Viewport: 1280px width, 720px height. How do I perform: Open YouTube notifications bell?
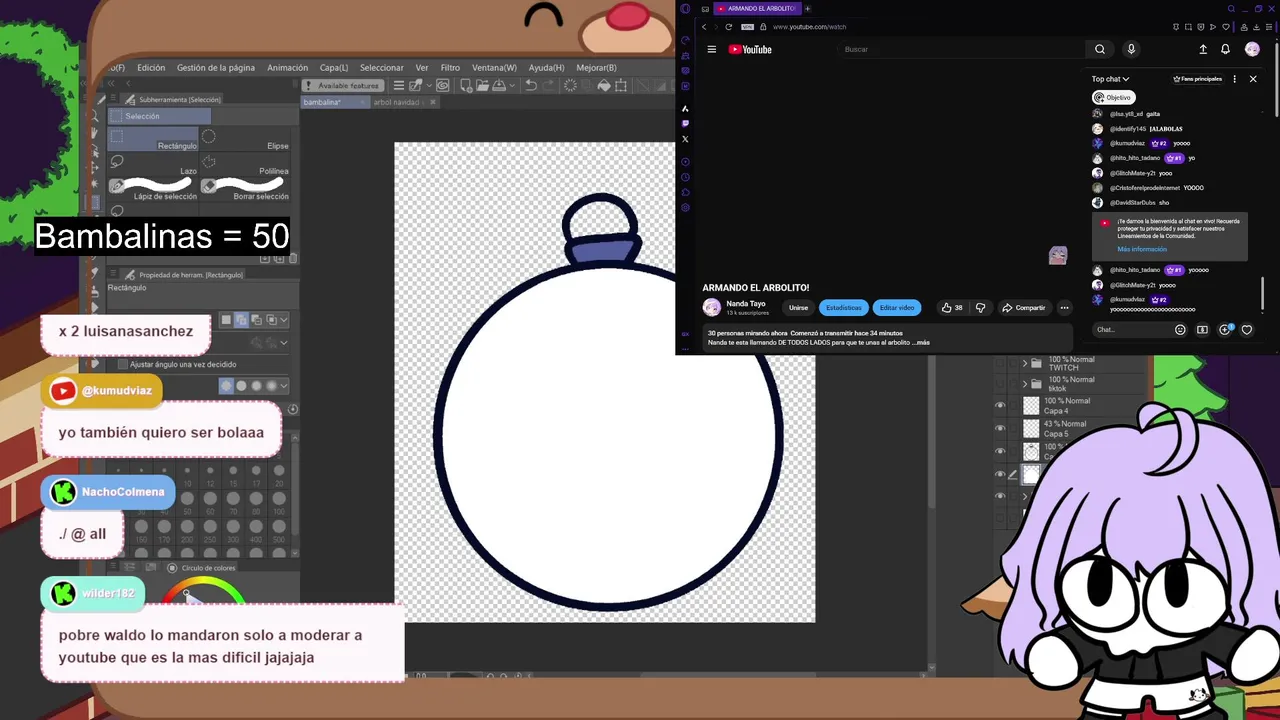pyautogui.click(x=1225, y=49)
